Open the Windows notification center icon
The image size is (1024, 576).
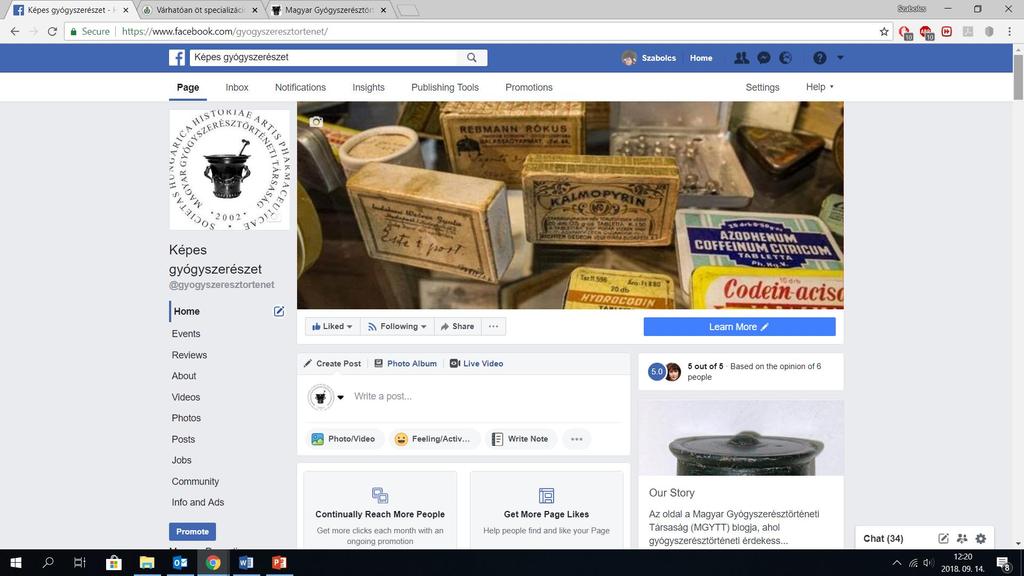coord(1004,563)
